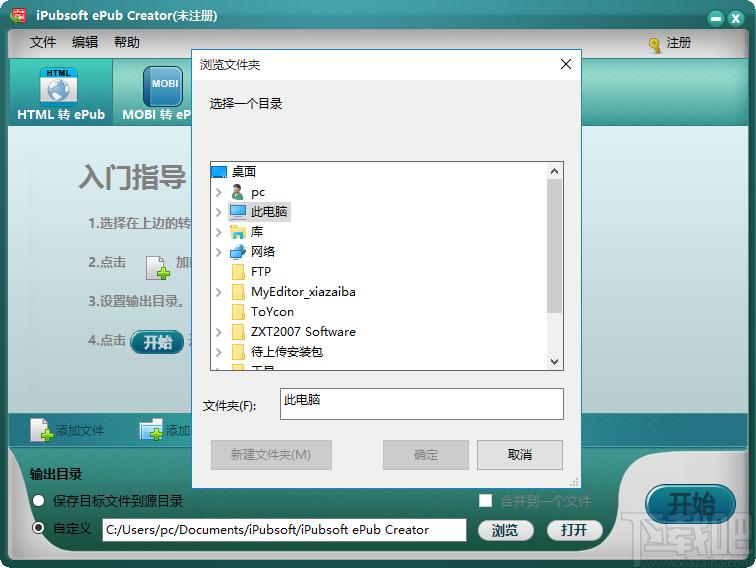Click the 浏览 (Browse) button
756x568 pixels.
click(505, 530)
